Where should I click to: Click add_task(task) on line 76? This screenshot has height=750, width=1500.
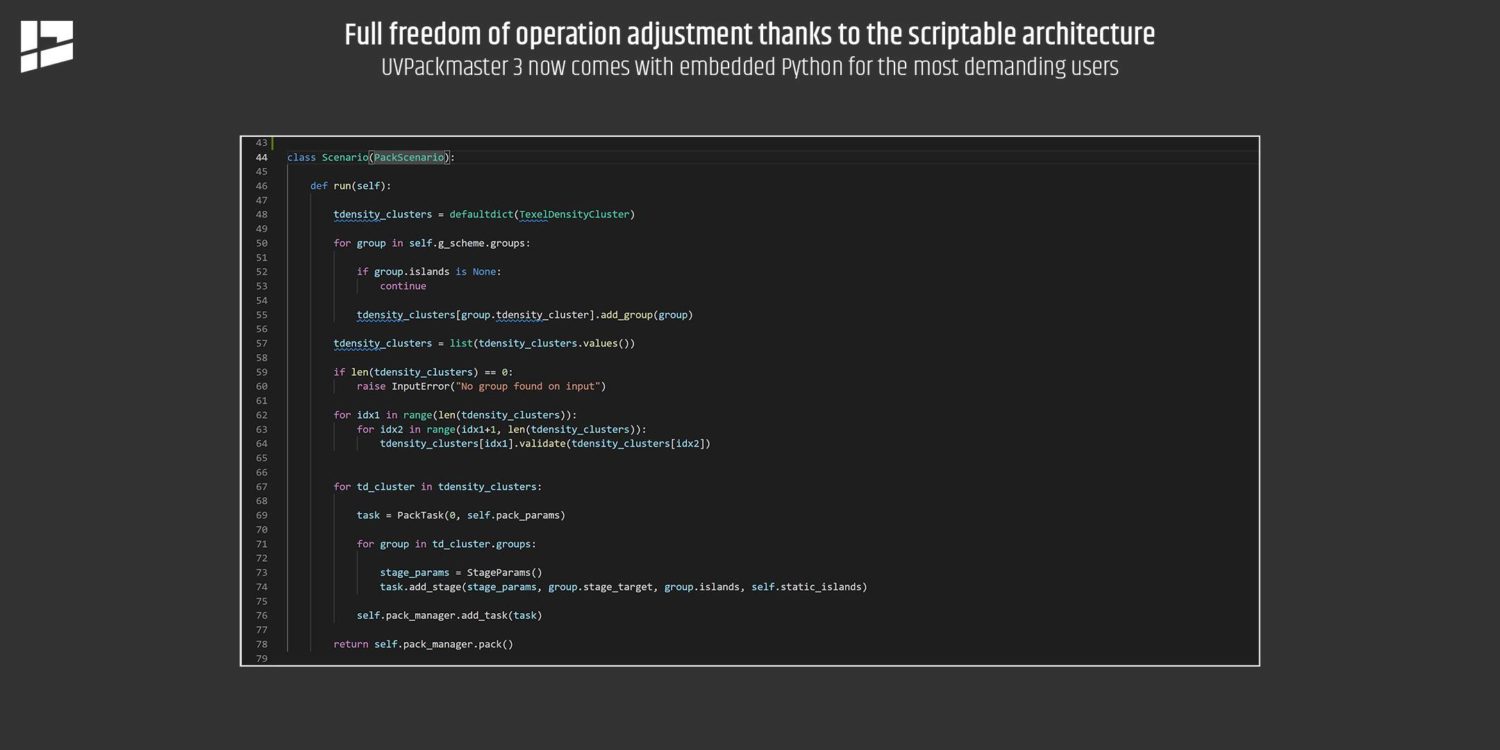[502, 615]
